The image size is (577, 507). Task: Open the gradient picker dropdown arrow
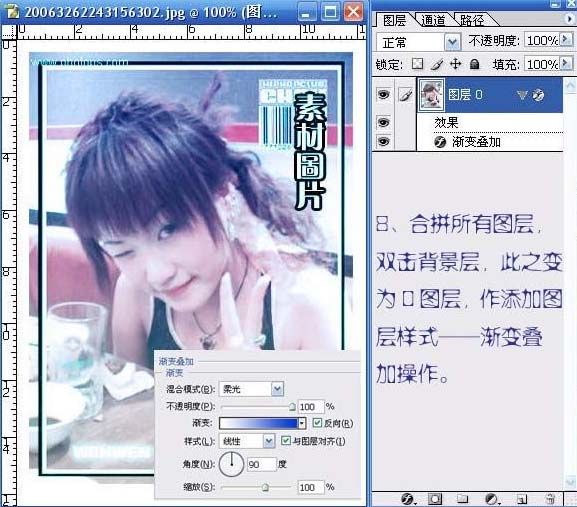[302, 423]
